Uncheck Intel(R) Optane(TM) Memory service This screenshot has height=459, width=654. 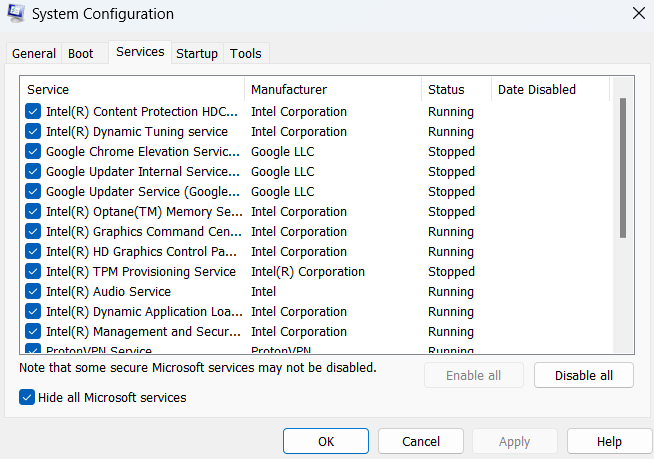pos(33,212)
